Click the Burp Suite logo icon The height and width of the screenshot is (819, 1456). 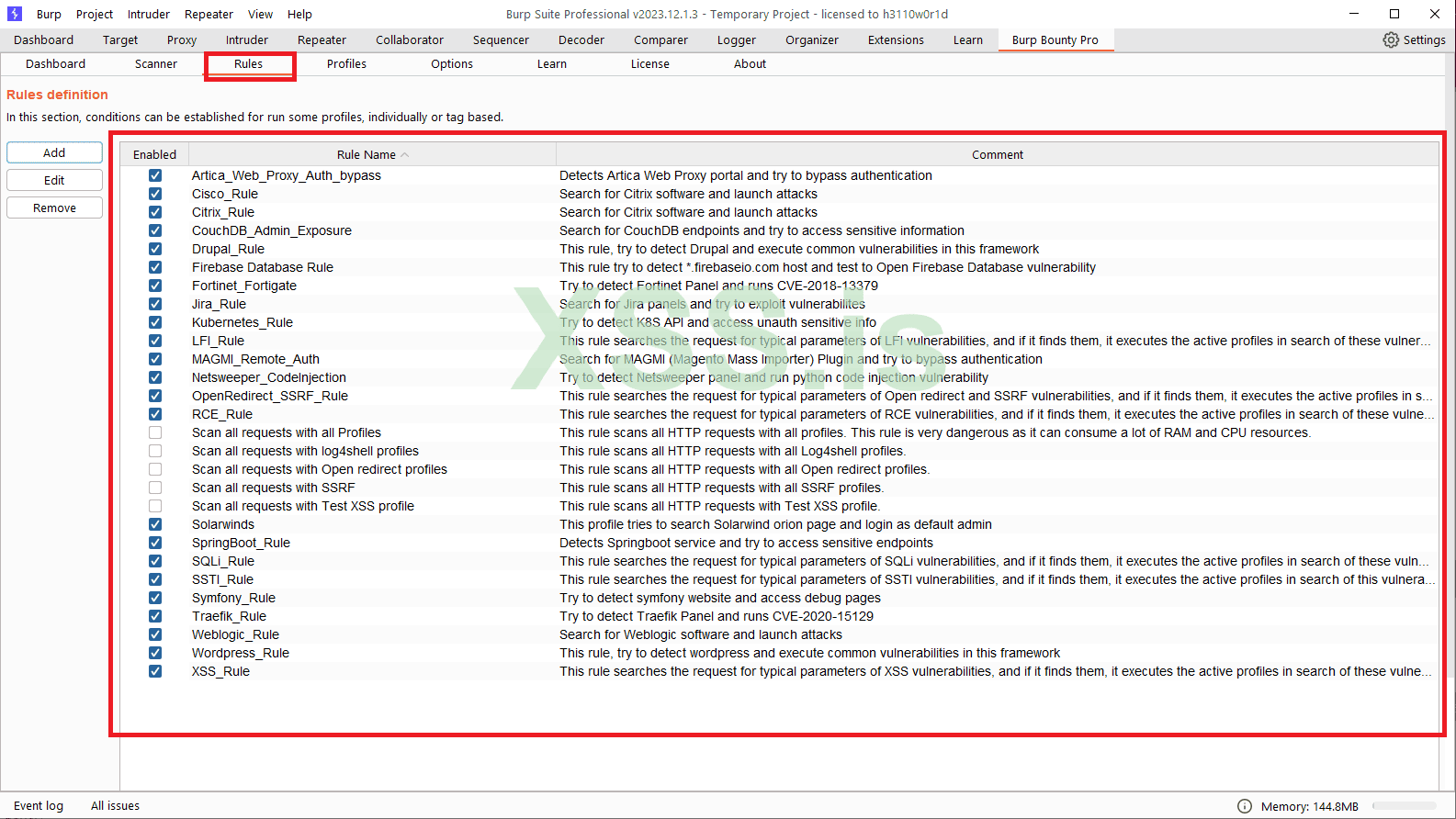tap(14, 14)
